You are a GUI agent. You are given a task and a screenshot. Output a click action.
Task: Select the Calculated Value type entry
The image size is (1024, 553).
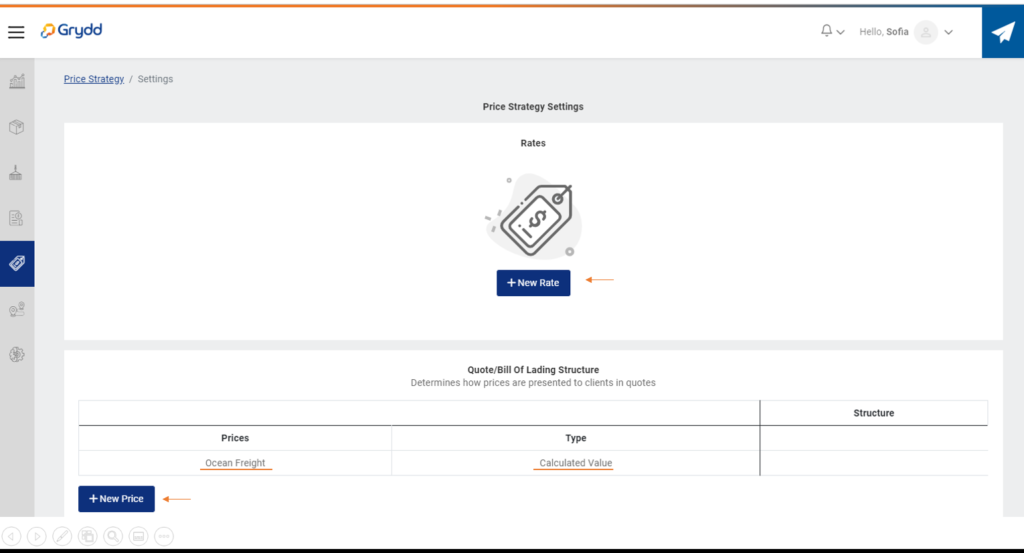[x=575, y=463]
